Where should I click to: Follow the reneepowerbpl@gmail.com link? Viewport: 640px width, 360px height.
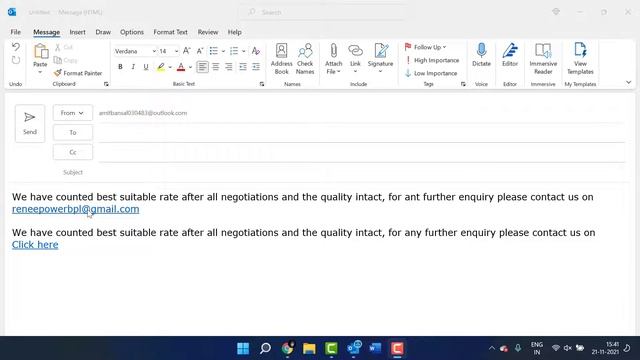pos(76,209)
